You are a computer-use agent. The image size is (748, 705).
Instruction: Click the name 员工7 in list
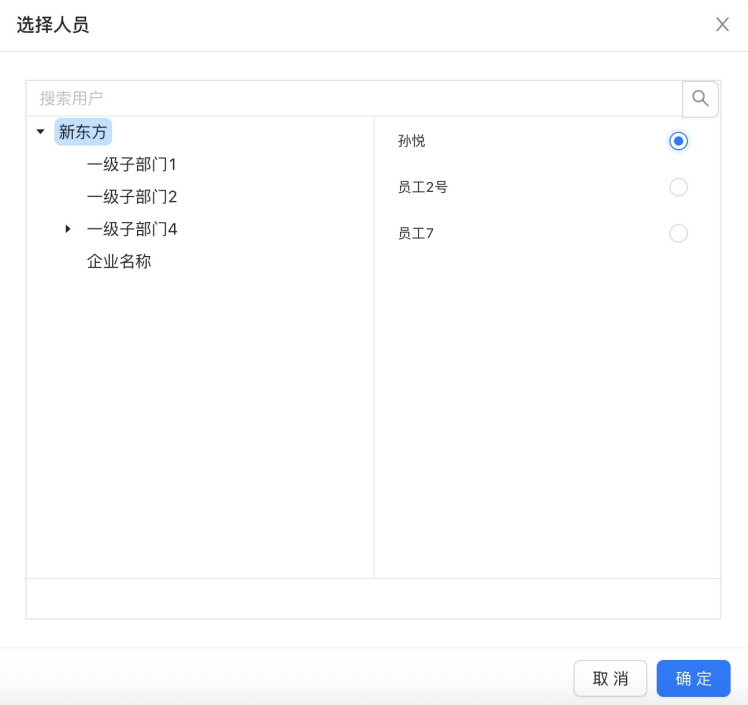(x=416, y=233)
